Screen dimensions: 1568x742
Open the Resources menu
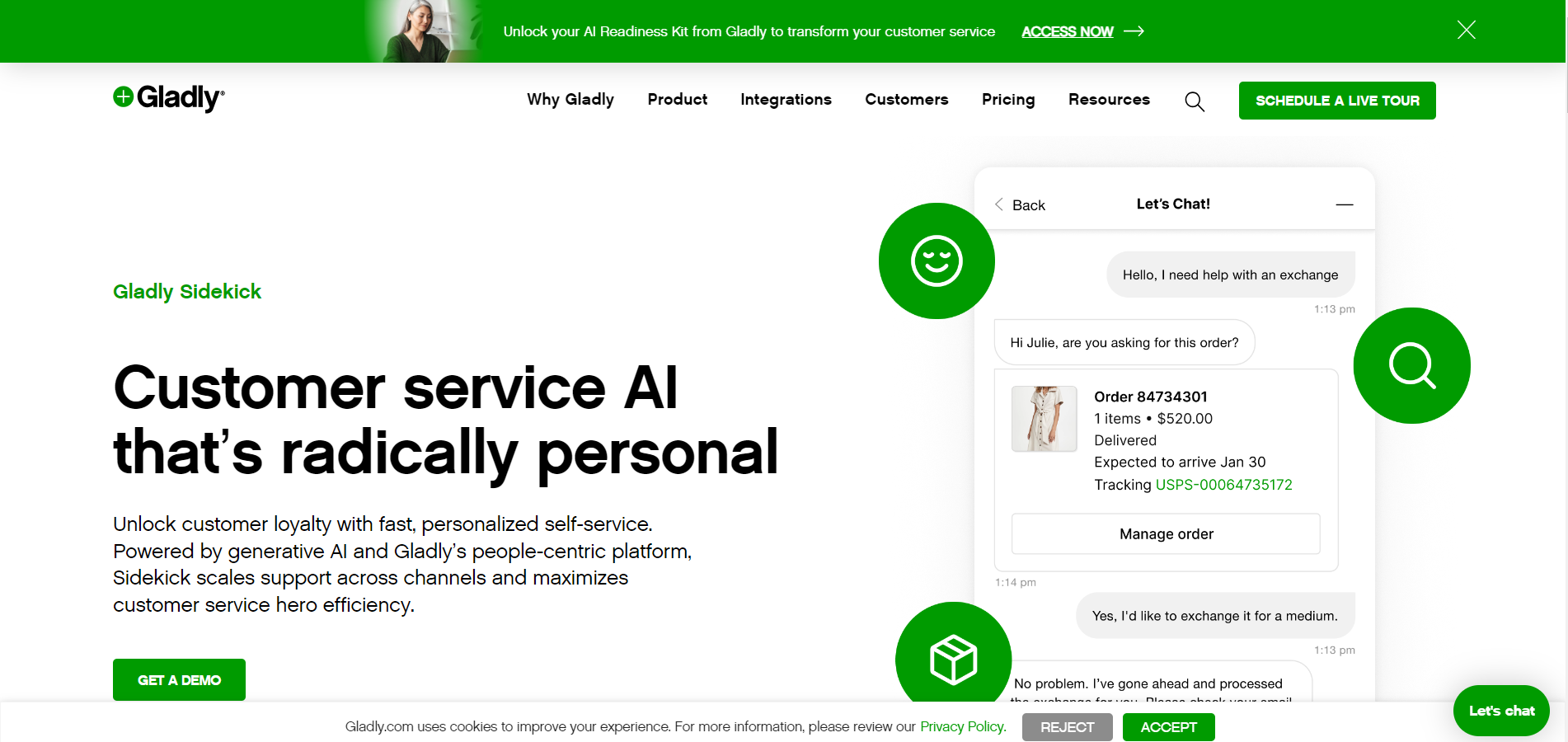[1109, 100]
